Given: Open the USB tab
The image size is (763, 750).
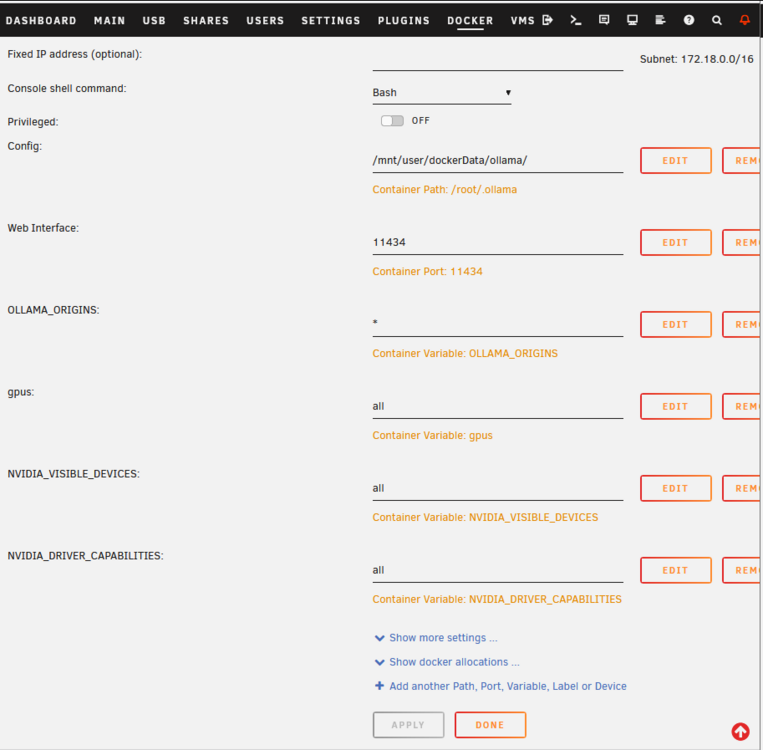Looking at the screenshot, I should (x=154, y=20).
